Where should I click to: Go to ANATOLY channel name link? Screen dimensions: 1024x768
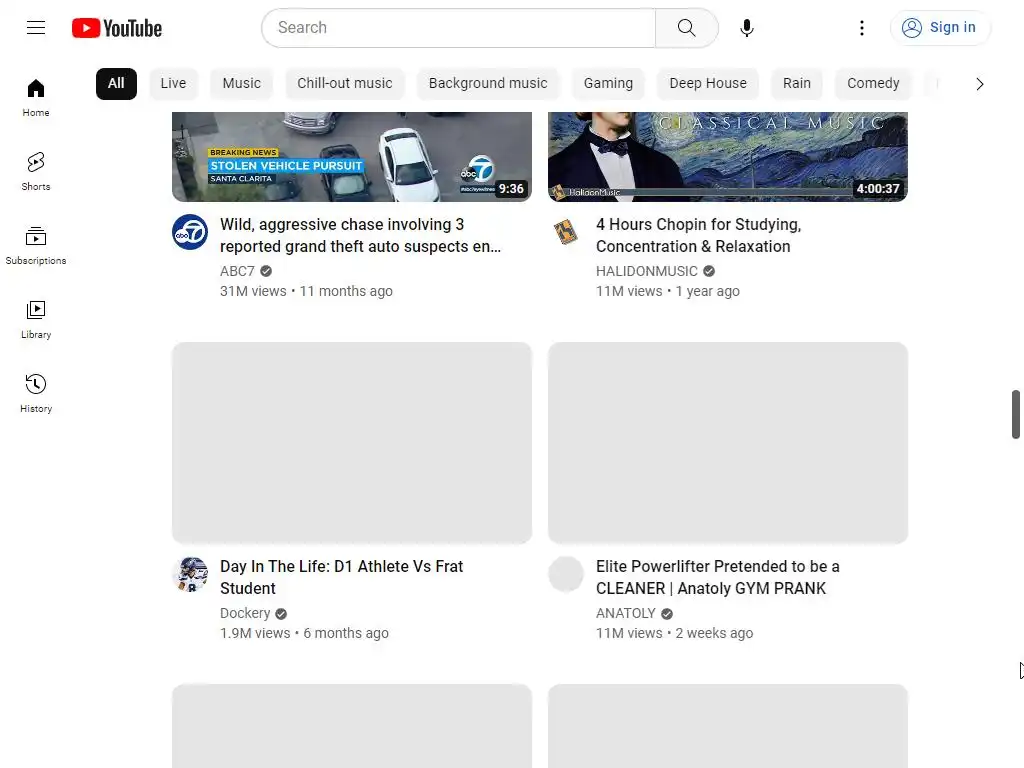(626, 613)
